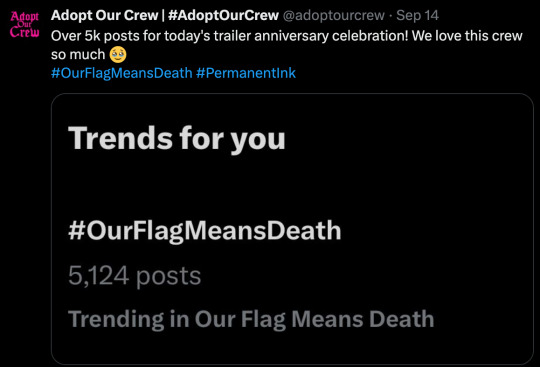Screen dimensions: 540x367
Task: Click the empty area below 'Trends for you'
Action: pos(292,186)
